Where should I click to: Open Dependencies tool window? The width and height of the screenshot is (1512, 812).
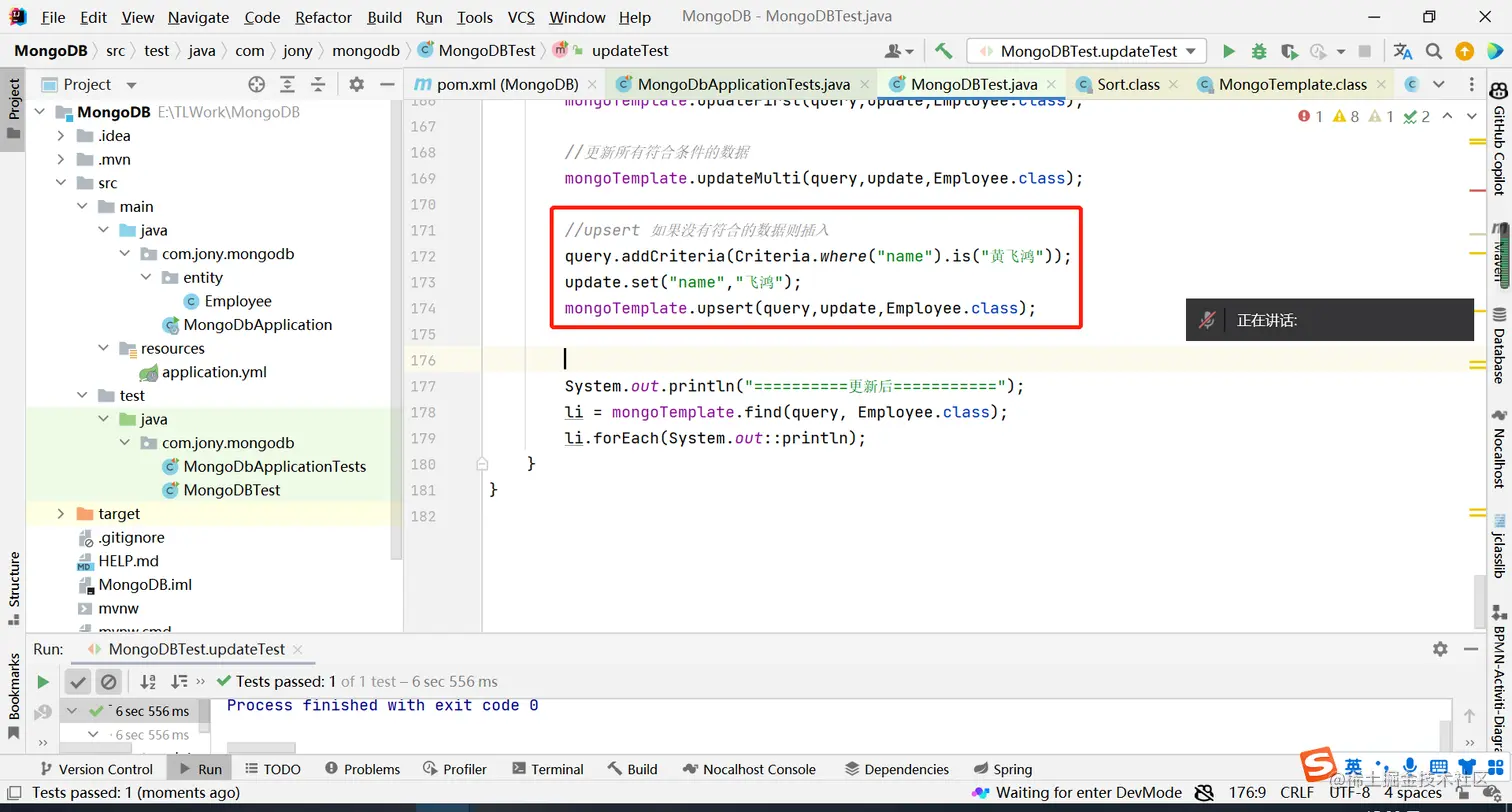pos(896,769)
